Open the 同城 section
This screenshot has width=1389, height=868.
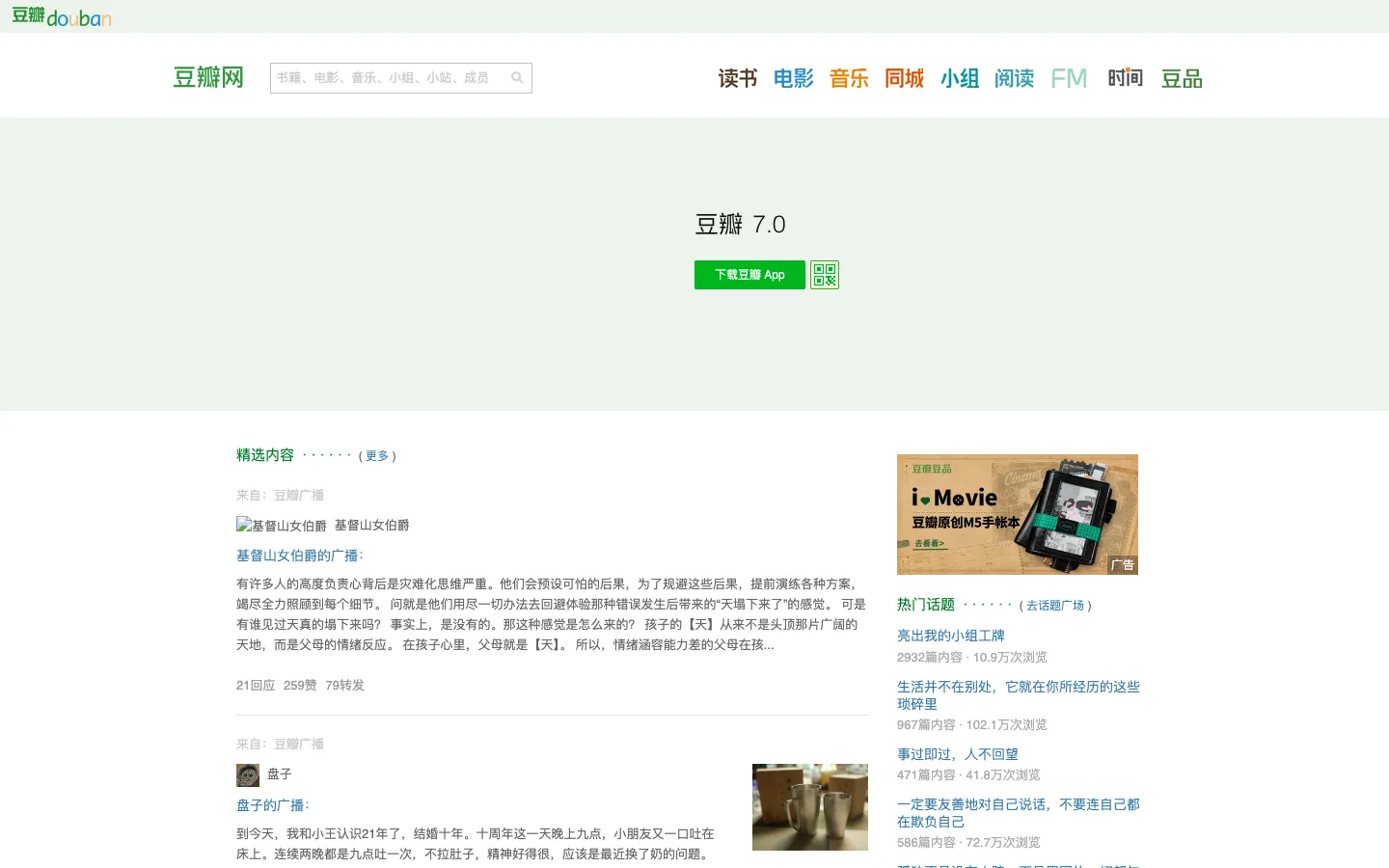click(x=904, y=78)
